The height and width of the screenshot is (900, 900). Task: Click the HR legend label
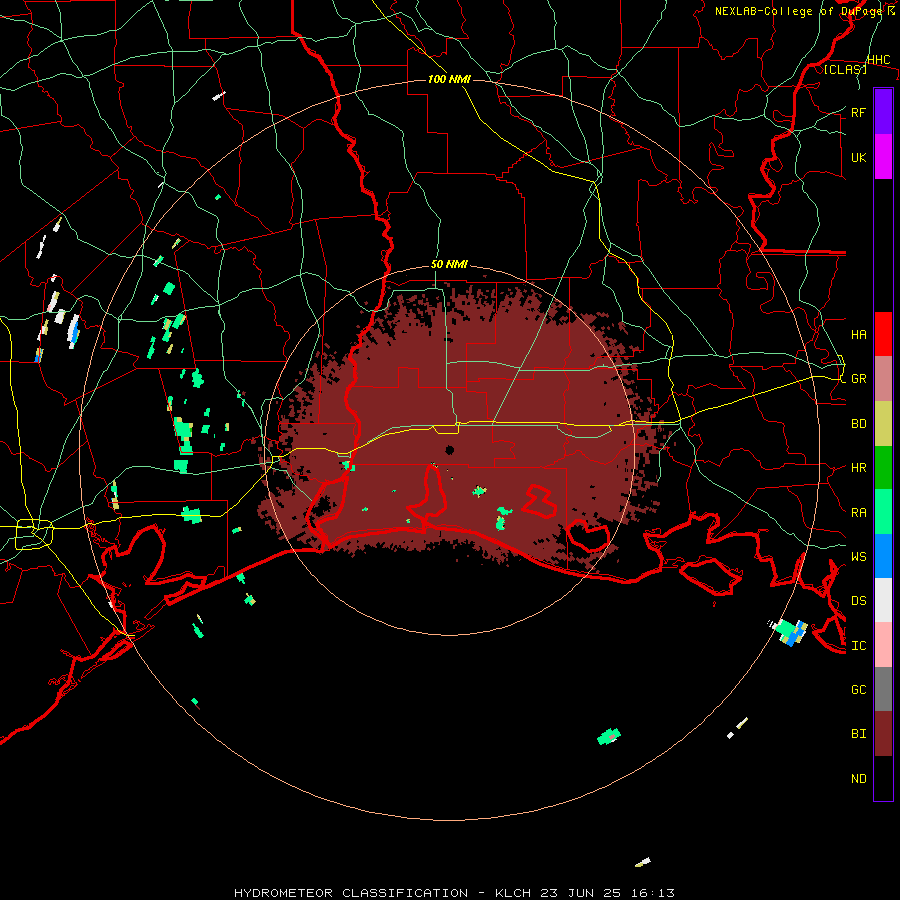pyautogui.click(x=859, y=468)
